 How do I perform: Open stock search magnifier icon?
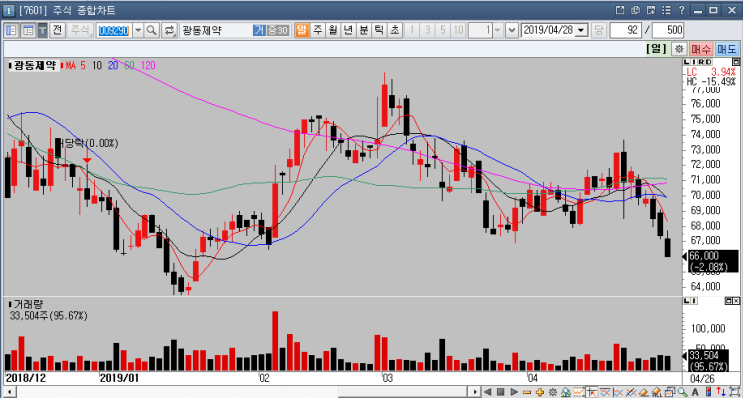click(x=152, y=31)
